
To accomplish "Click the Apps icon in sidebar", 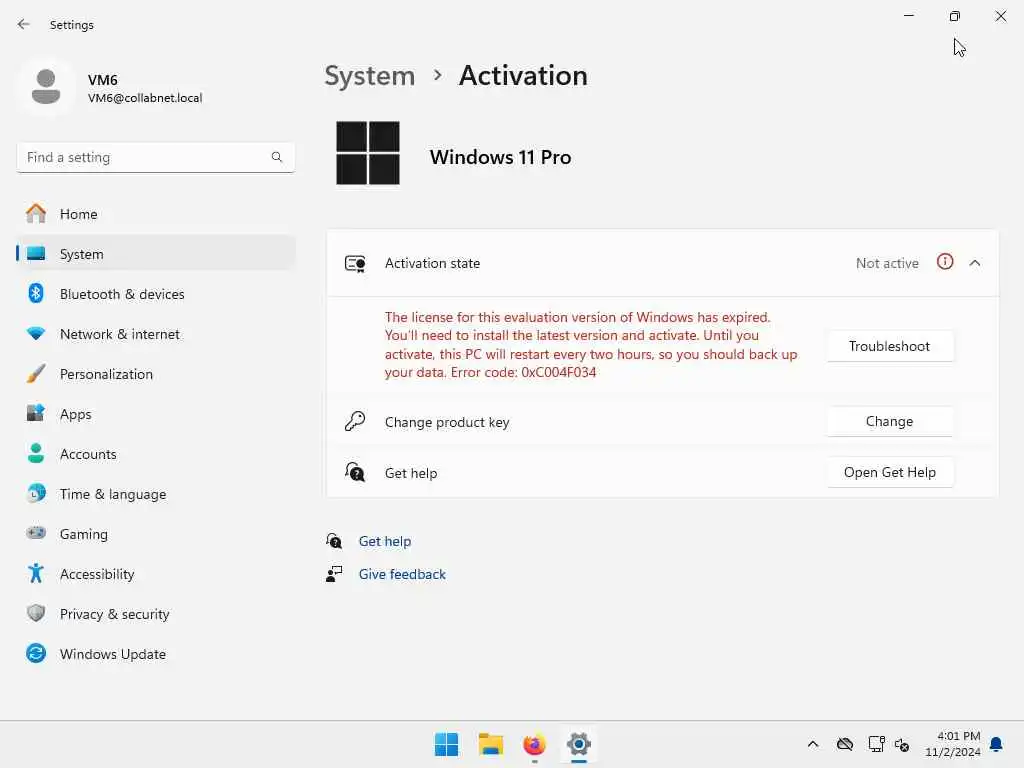I will point(36,413).
